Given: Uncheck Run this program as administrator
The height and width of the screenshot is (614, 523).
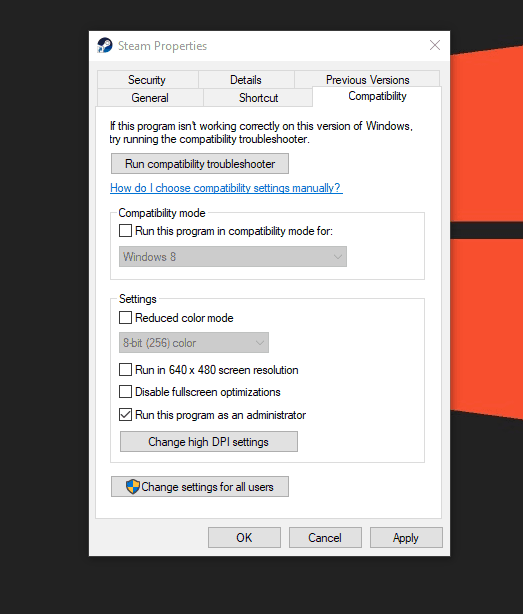Looking at the screenshot, I should click(125, 415).
